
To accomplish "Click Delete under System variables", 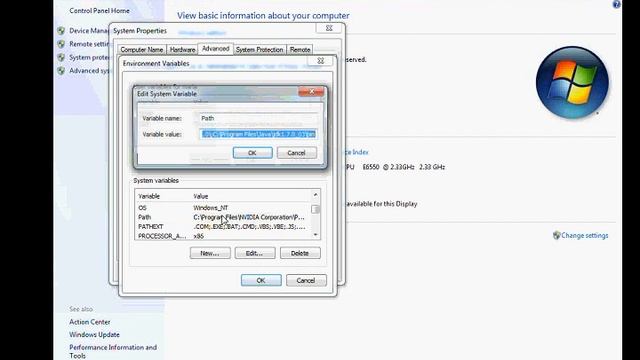I will click(x=300, y=253).
